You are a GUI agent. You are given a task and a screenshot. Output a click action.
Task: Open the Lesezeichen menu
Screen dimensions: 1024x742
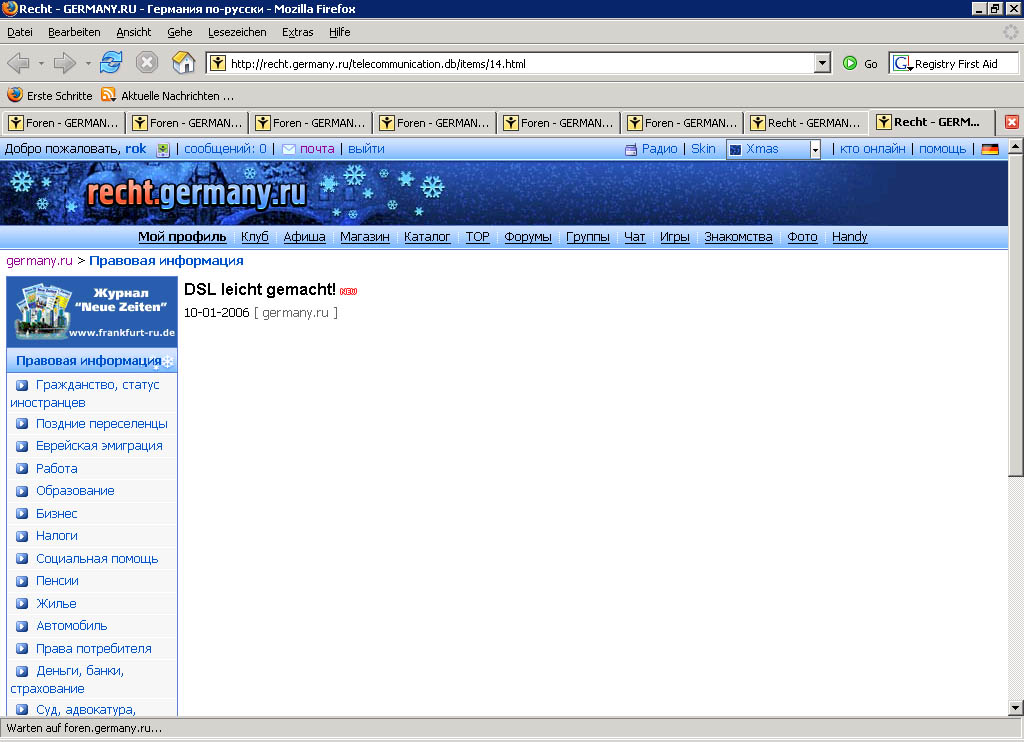(x=237, y=32)
